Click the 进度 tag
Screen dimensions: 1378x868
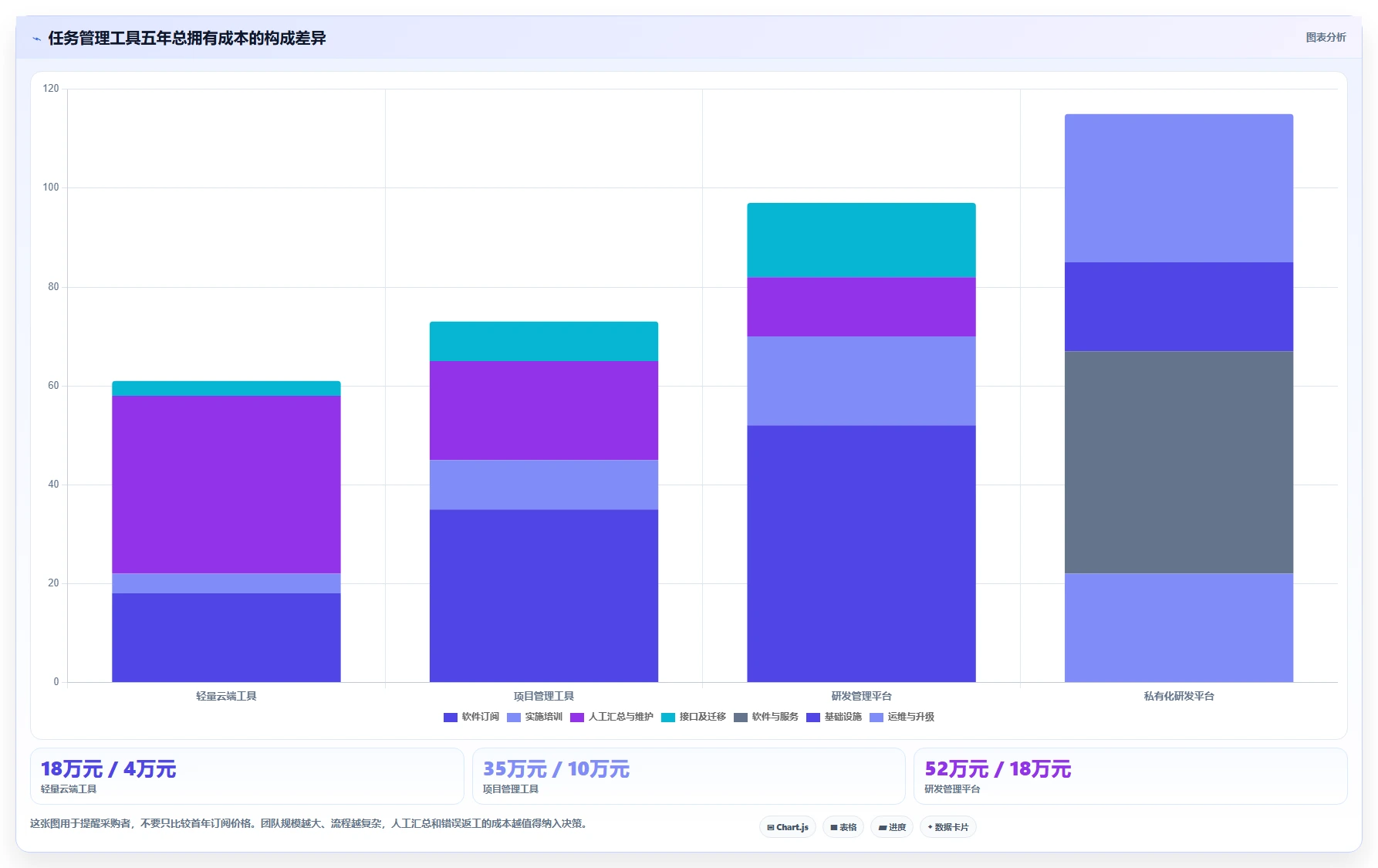(892, 827)
